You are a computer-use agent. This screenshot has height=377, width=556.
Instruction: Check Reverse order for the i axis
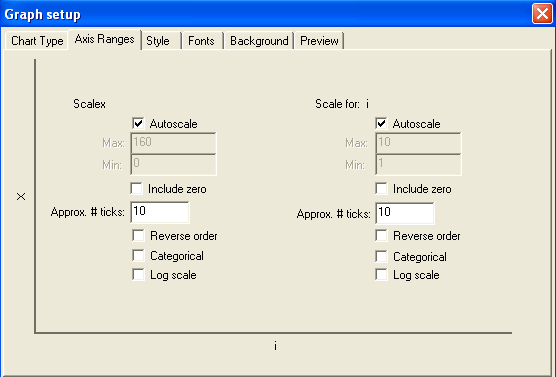point(382,235)
